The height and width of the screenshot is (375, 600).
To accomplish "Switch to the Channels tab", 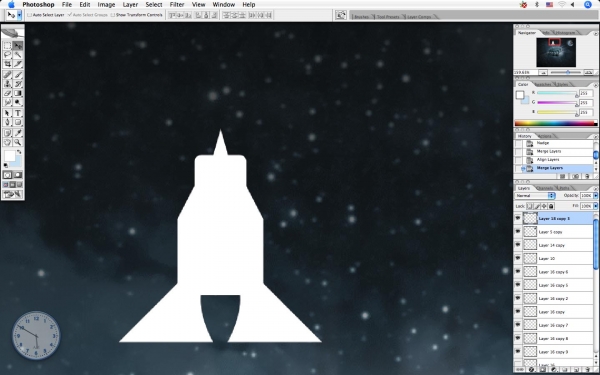I will point(545,188).
